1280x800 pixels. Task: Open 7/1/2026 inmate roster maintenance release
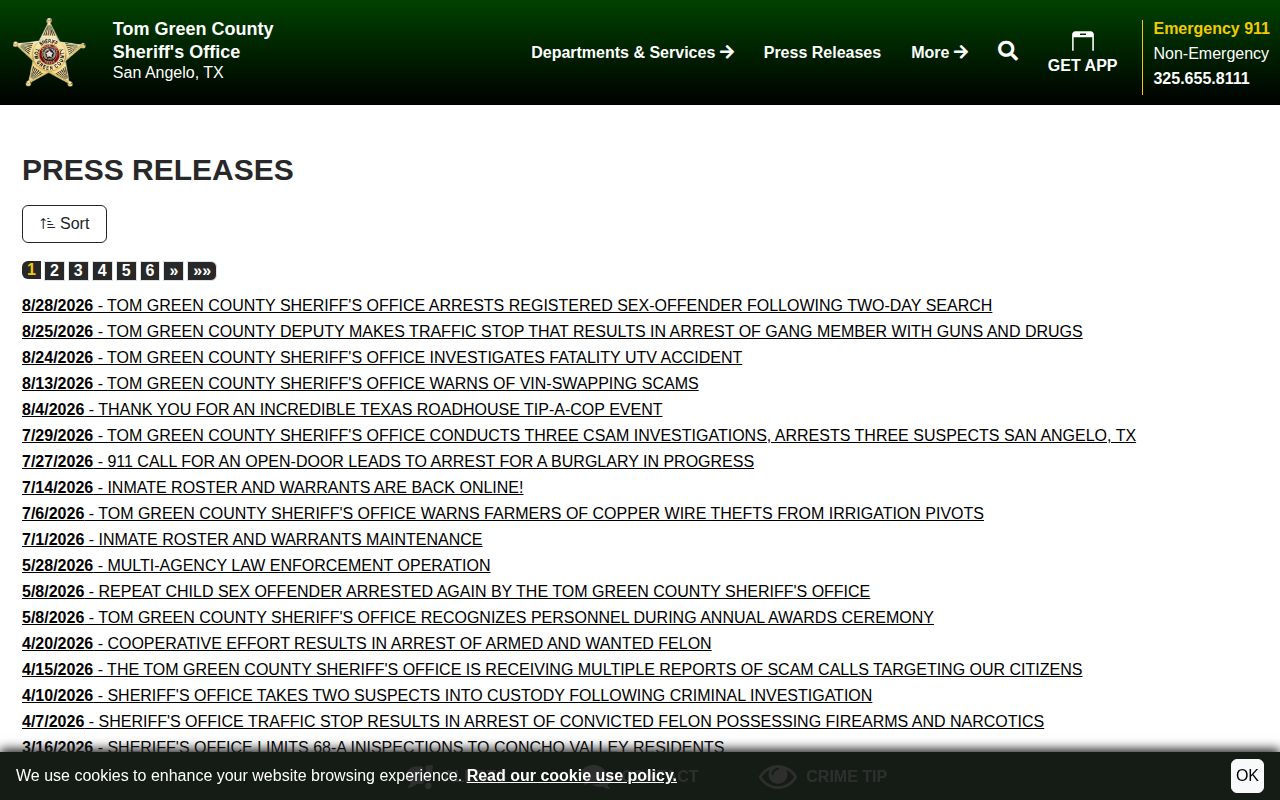pos(252,539)
